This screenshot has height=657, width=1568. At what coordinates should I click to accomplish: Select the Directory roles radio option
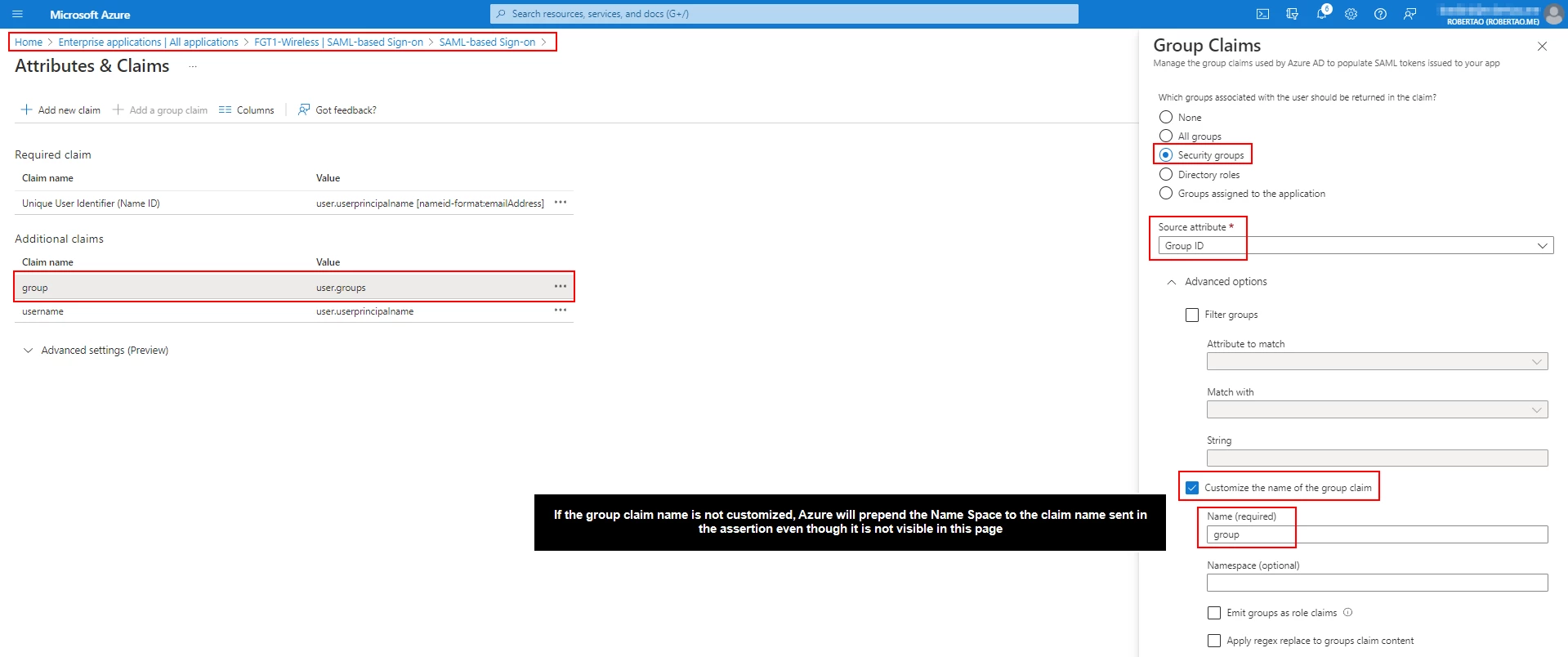pyautogui.click(x=1166, y=174)
